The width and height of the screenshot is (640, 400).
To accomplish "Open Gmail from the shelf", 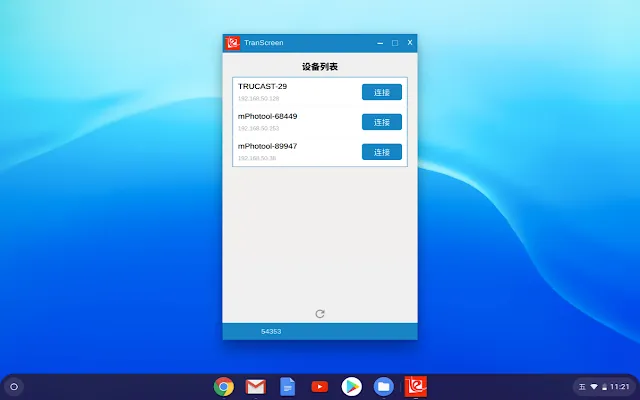I will coord(256,387).
